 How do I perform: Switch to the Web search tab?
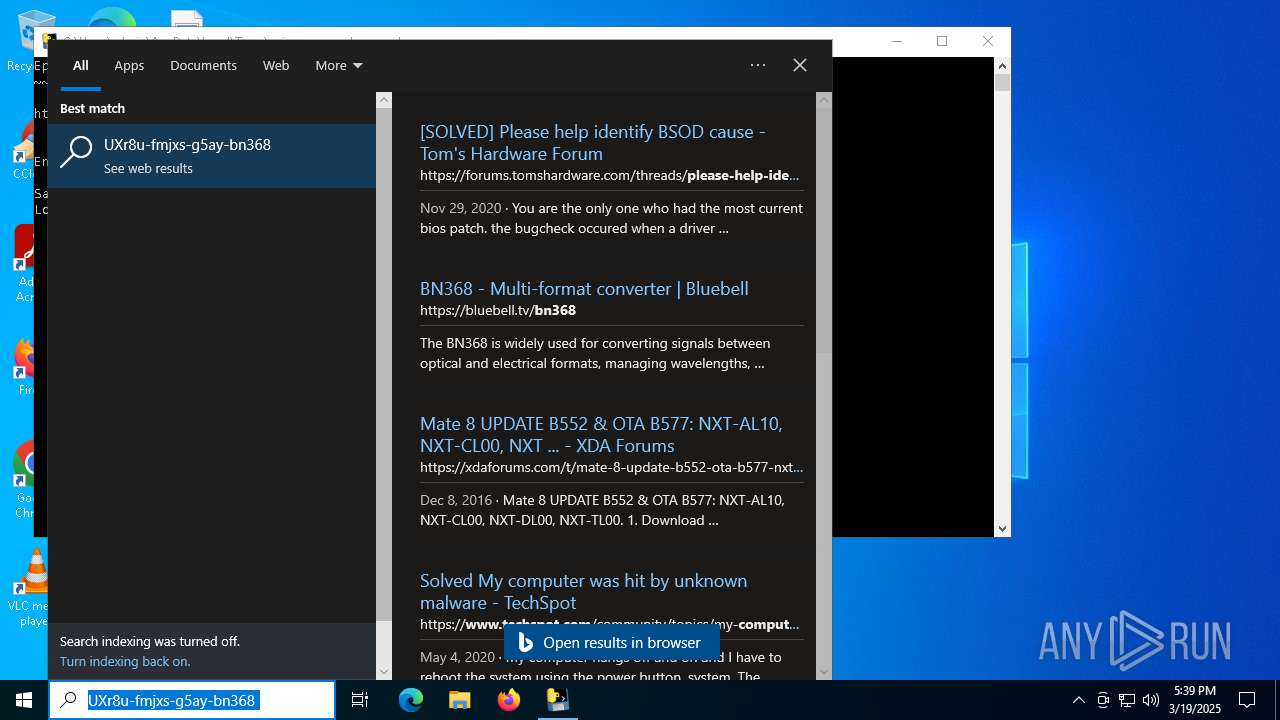[x=276, y=65]
